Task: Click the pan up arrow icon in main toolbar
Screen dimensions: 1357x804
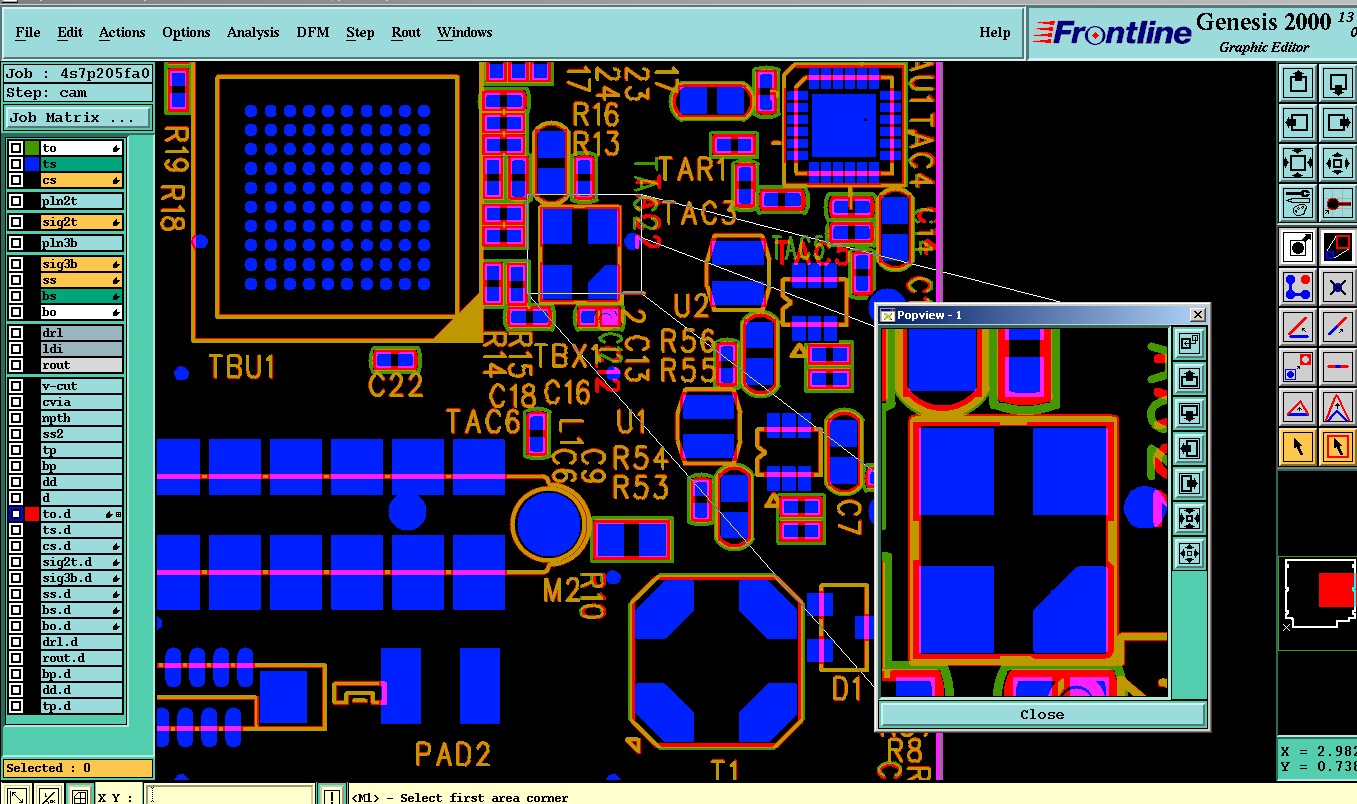Action: [x=1298, y=82]
